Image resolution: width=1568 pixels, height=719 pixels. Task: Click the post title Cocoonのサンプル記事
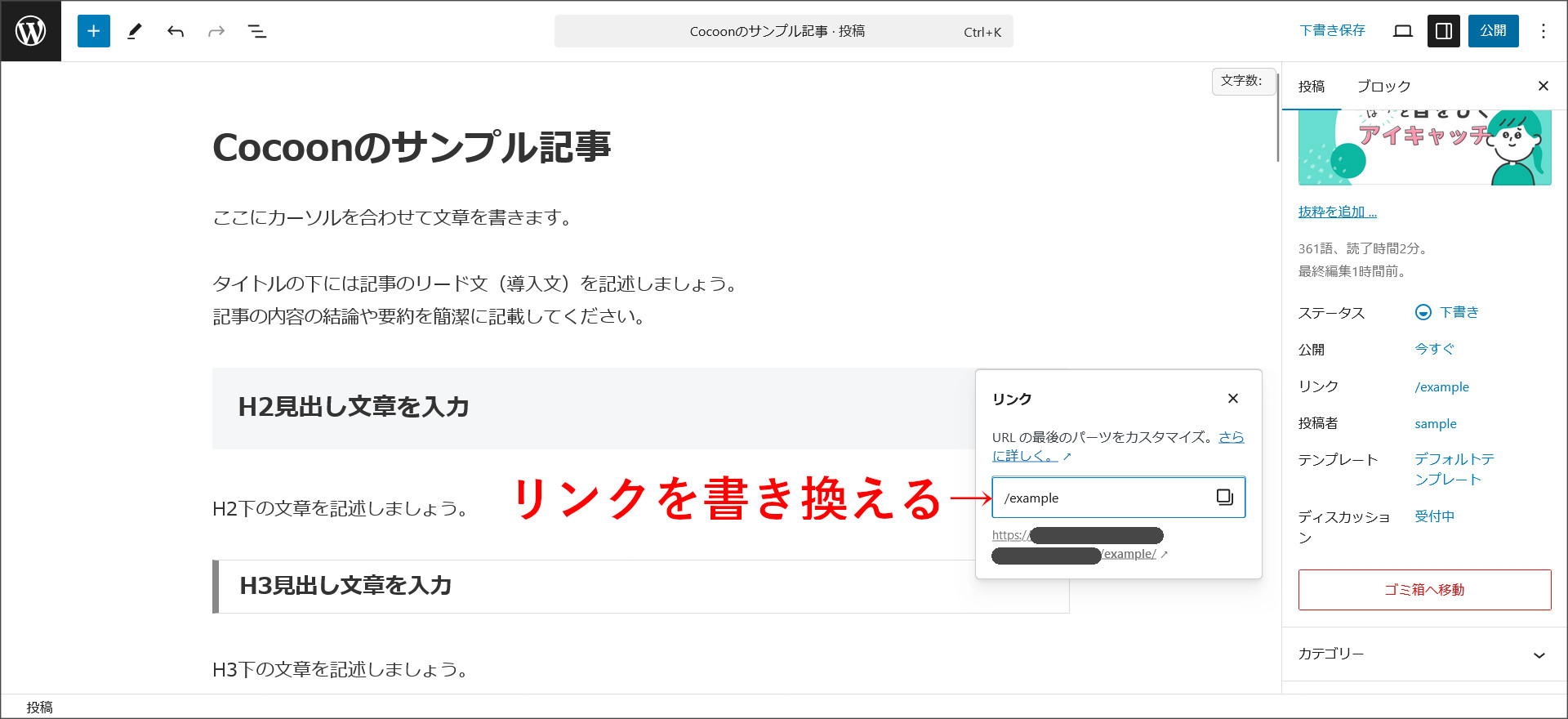412,147
